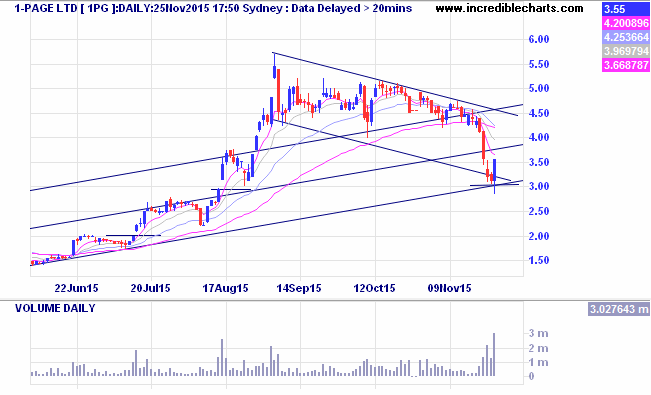Select the 4.253664 moving average value
The height and width of the screenshot is (395, 651).
click(626, 37)
